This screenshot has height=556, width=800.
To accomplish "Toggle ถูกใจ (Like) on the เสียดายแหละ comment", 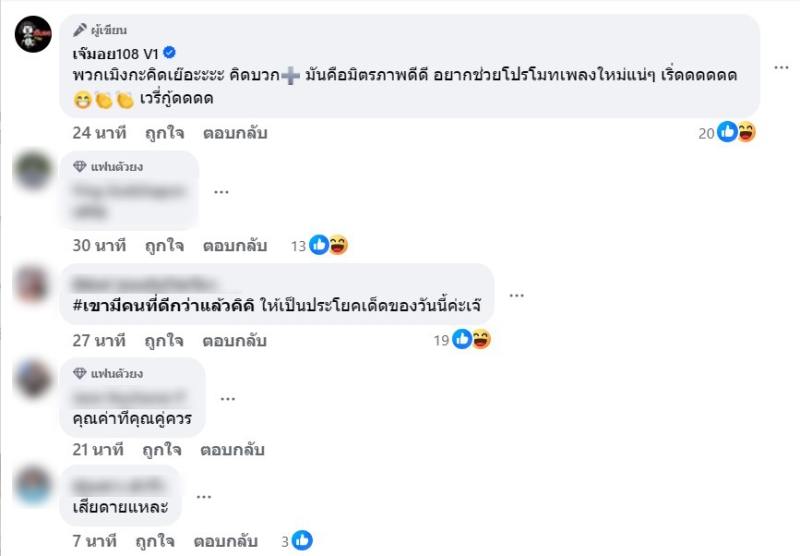I will coord(154,541).
